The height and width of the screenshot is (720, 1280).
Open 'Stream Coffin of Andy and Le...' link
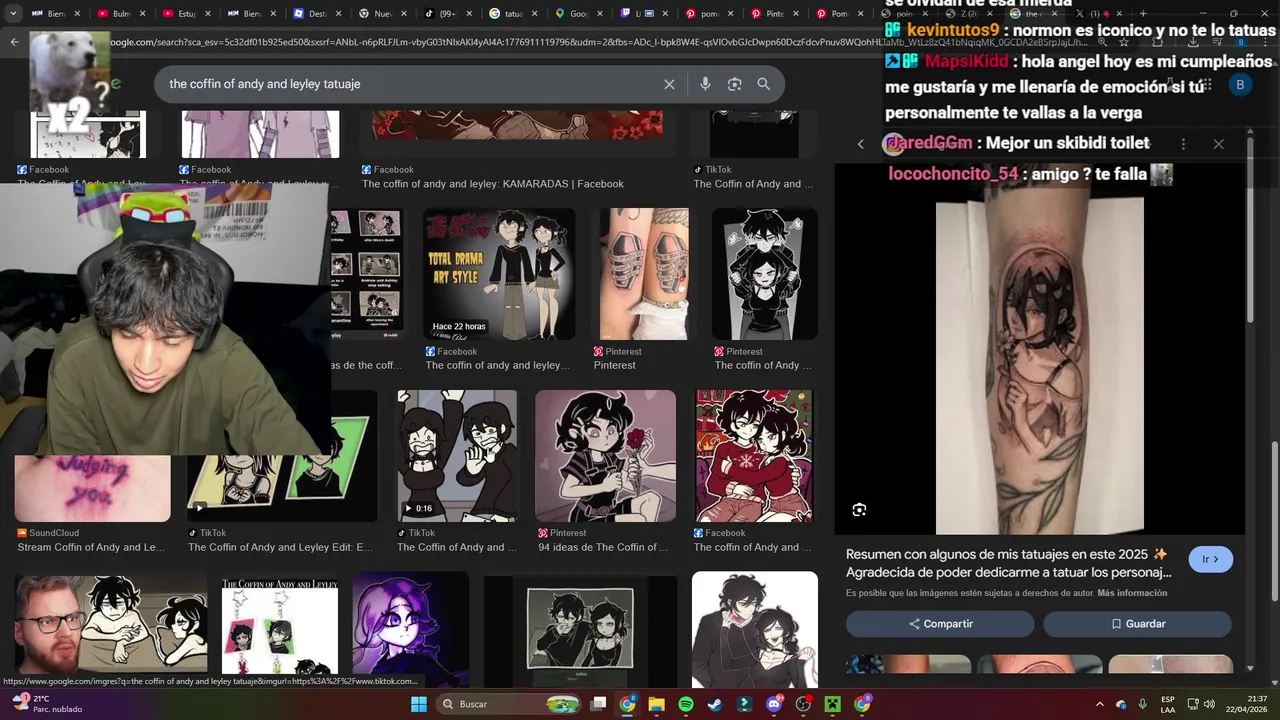pyautogui.click(x=91, y=547)
